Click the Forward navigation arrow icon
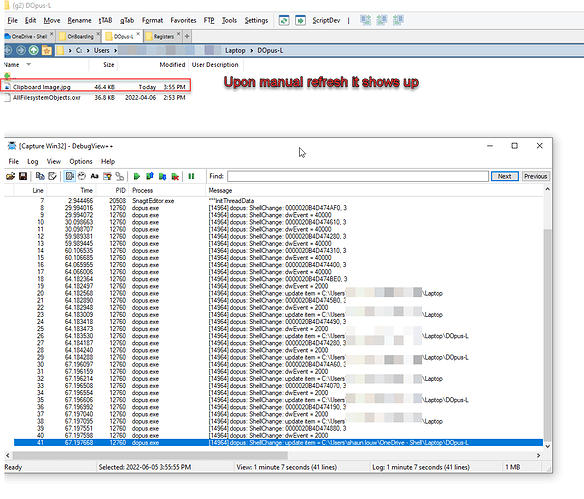Image resolution: width=584 pixels, height=499 pixels. pyautogui.click(x=21, y=50)
